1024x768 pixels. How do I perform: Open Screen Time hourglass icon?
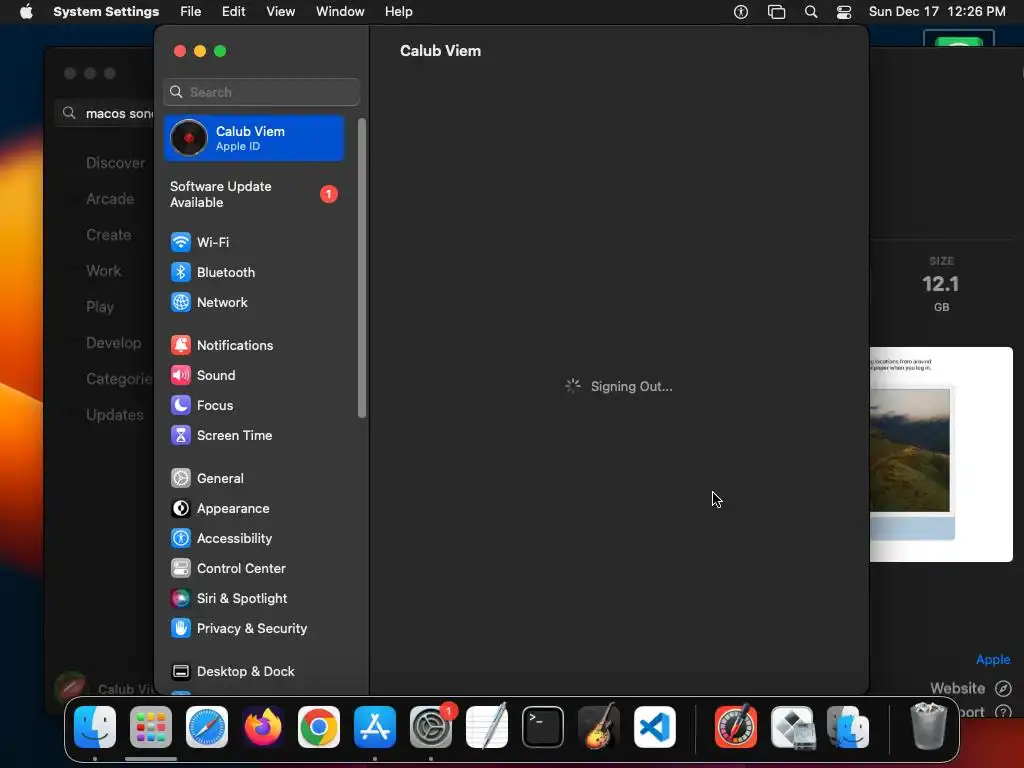point(180,435)
